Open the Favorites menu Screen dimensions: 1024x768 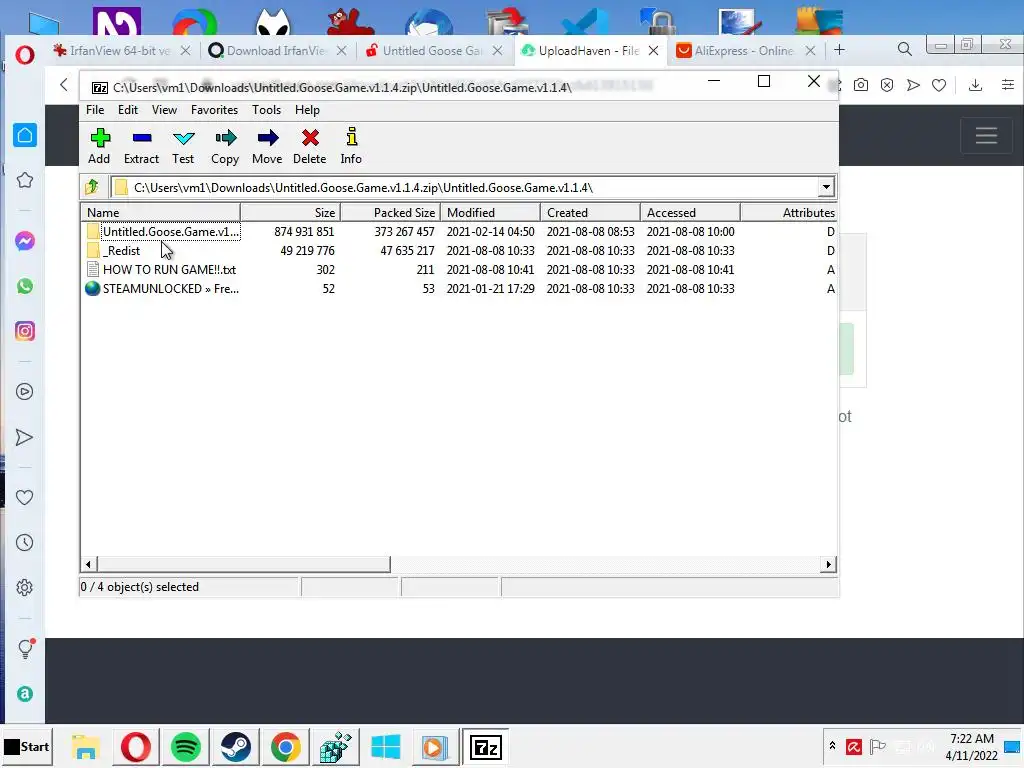[214, 110]
